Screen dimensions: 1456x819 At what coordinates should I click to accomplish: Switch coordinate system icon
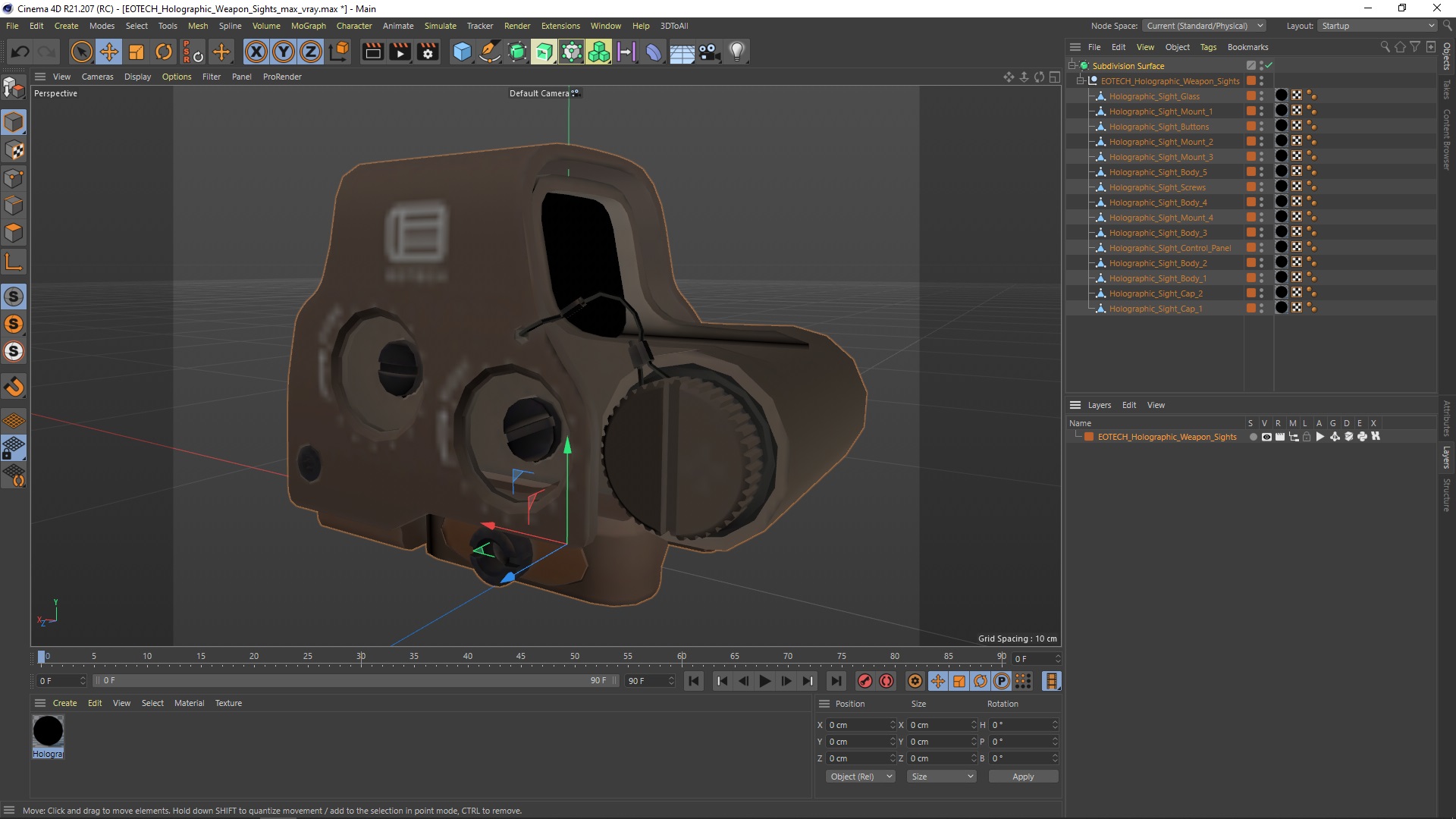coord(340,52)
